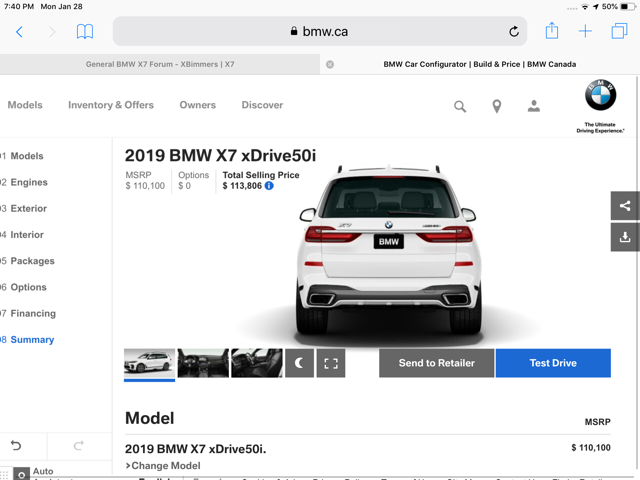Viewport: 640px width, 480px height.
Task: Tap the Safari back arrow
Action: click(19, 32)
